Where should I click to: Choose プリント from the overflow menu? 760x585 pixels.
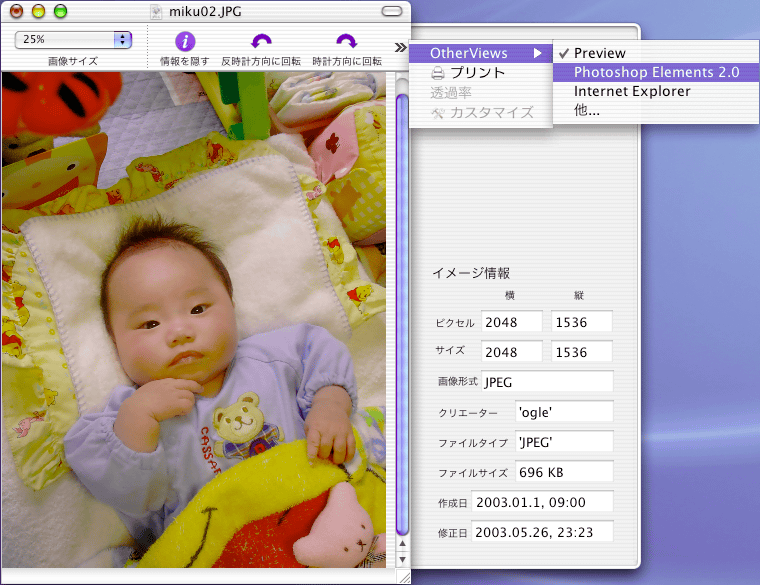(481, 73)
